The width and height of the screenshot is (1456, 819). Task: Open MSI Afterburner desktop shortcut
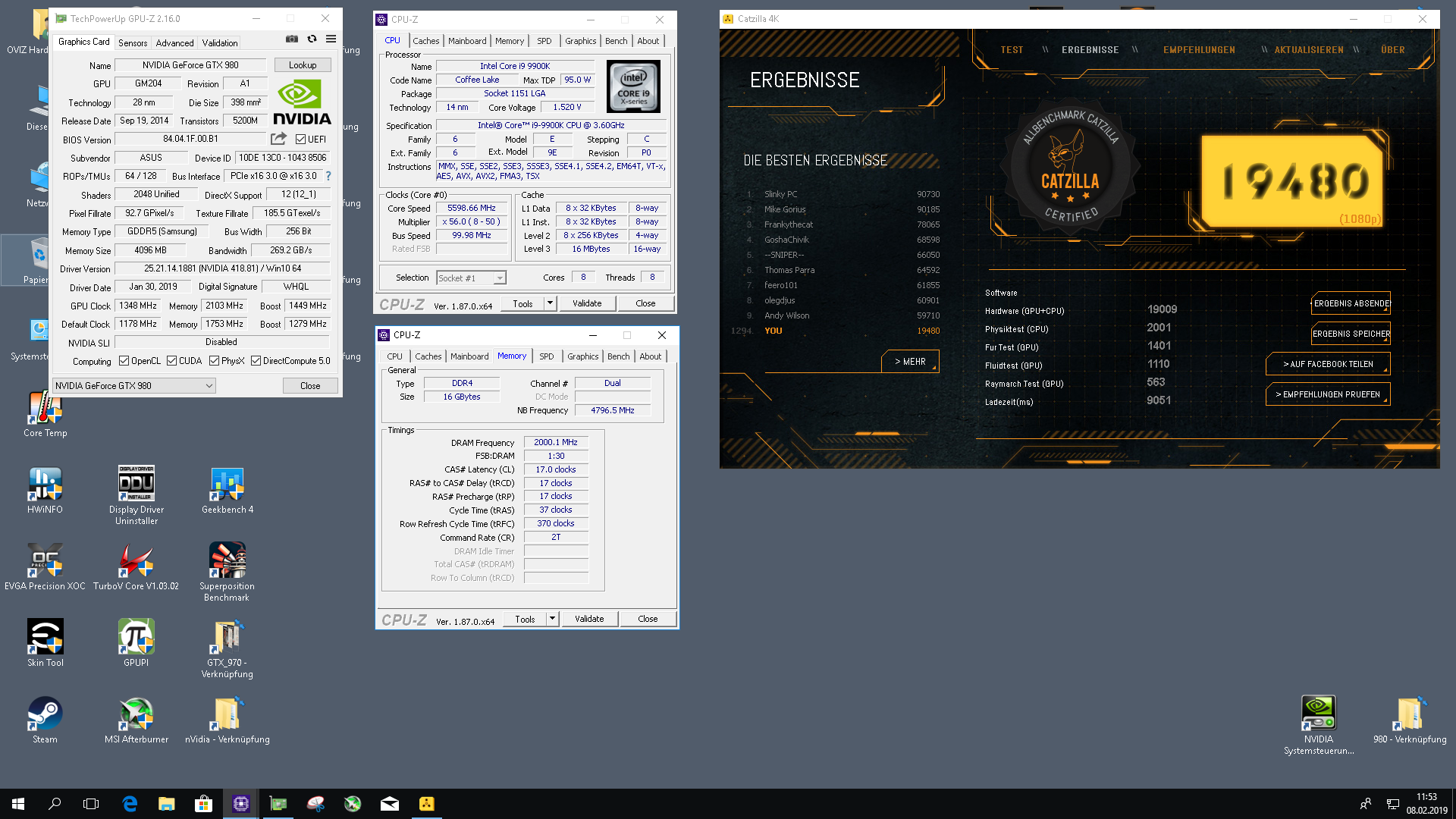(136, 720)
